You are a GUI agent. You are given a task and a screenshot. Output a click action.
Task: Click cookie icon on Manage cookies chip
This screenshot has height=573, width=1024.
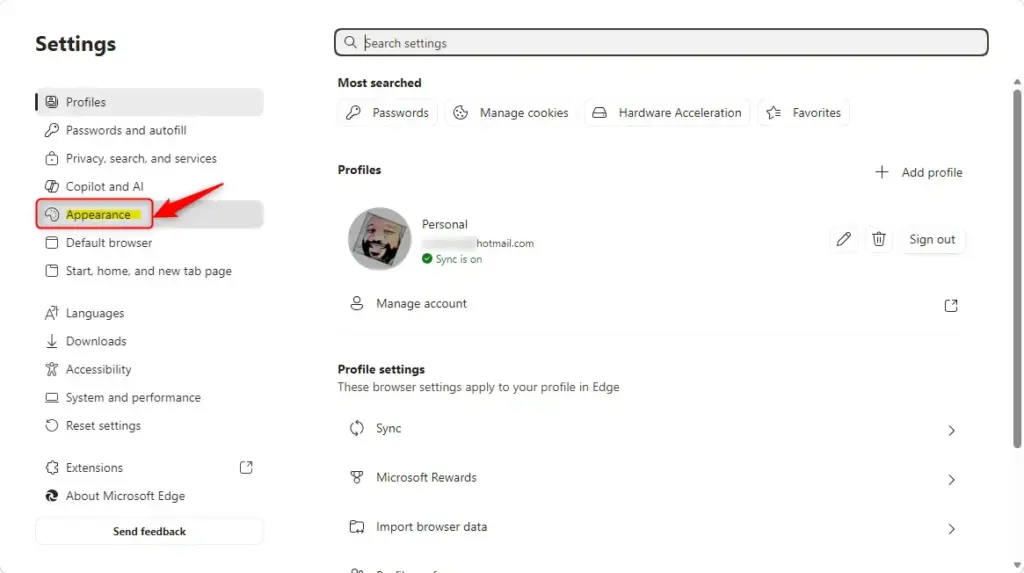[460, 112]
